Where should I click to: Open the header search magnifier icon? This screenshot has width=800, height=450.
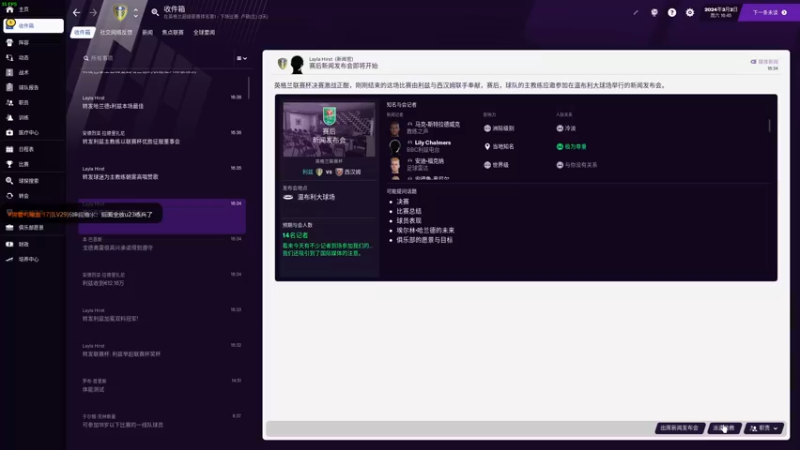(x=155, y=12)
